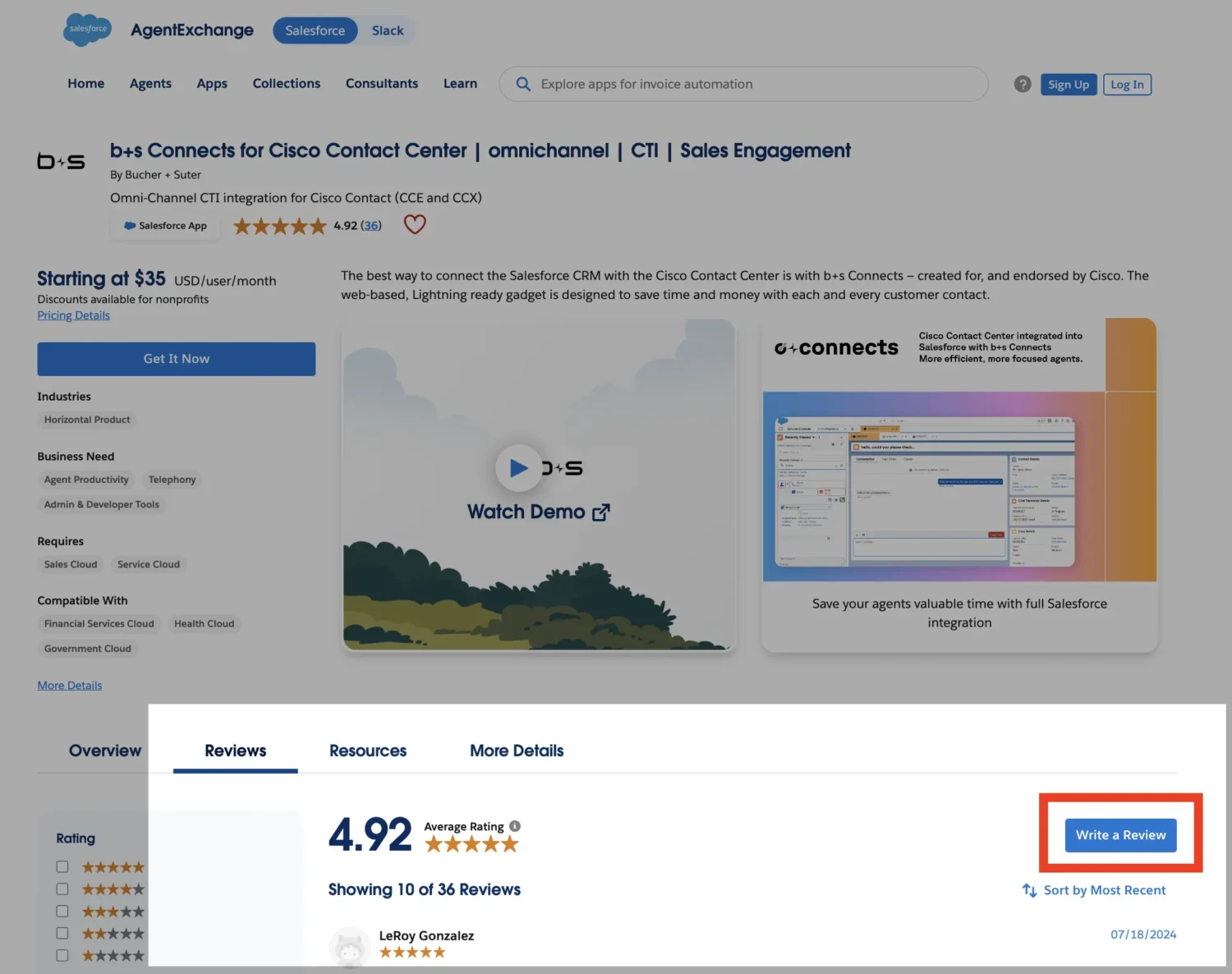Click the Get It Now button
The height and width of the screenshot is (974, 1232).
tap(177, 359)
